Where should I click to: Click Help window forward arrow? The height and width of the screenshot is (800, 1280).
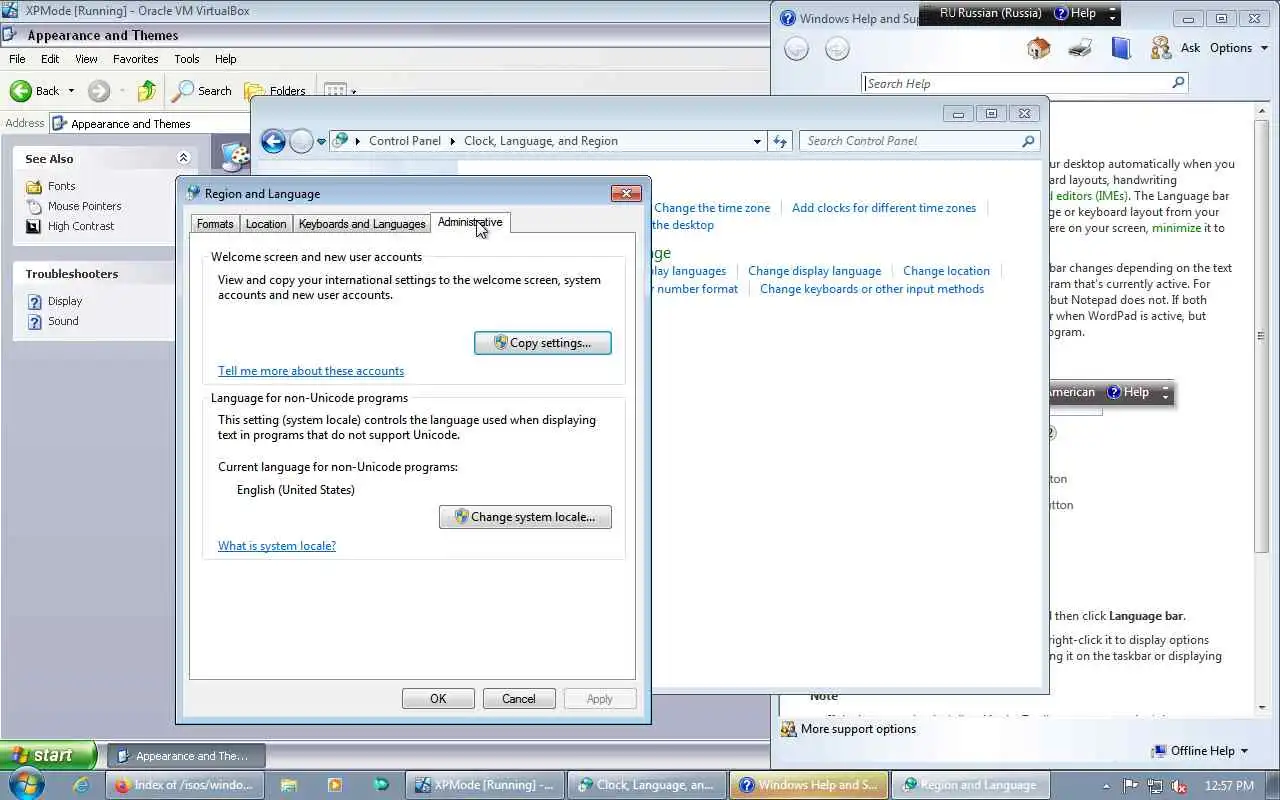837,49
